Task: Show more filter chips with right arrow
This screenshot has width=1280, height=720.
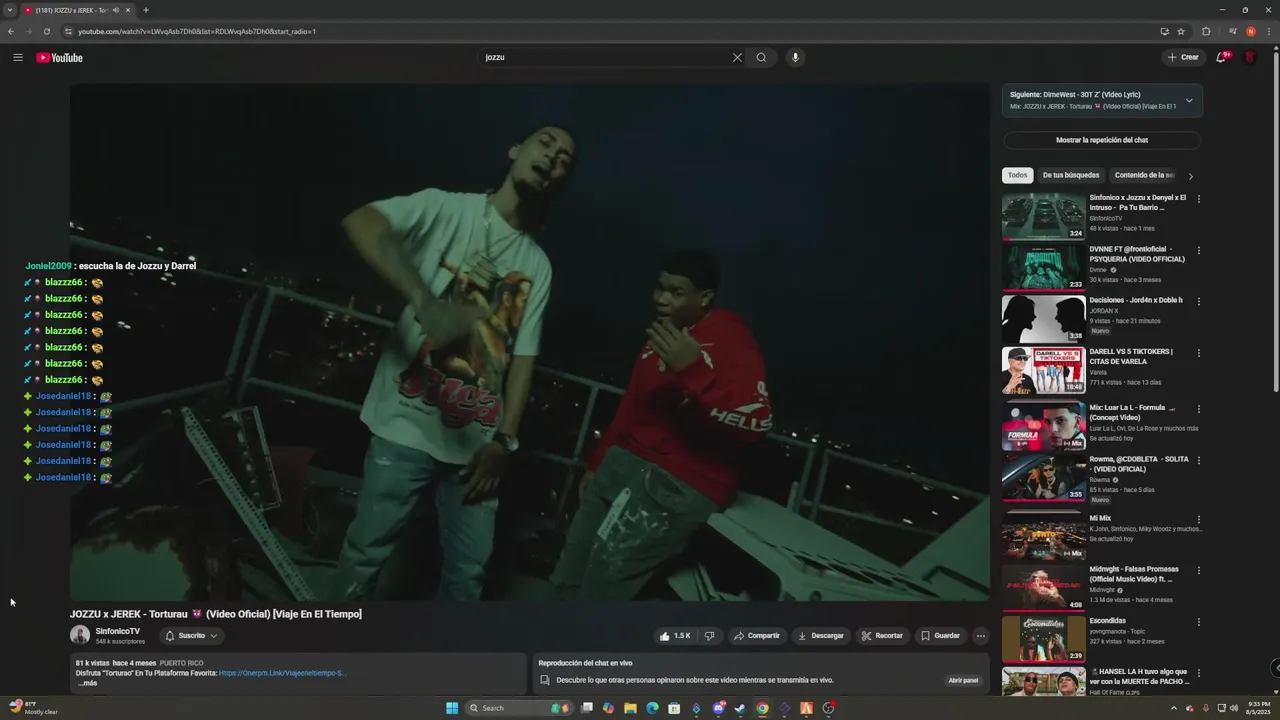Action: click(1190, 176)
